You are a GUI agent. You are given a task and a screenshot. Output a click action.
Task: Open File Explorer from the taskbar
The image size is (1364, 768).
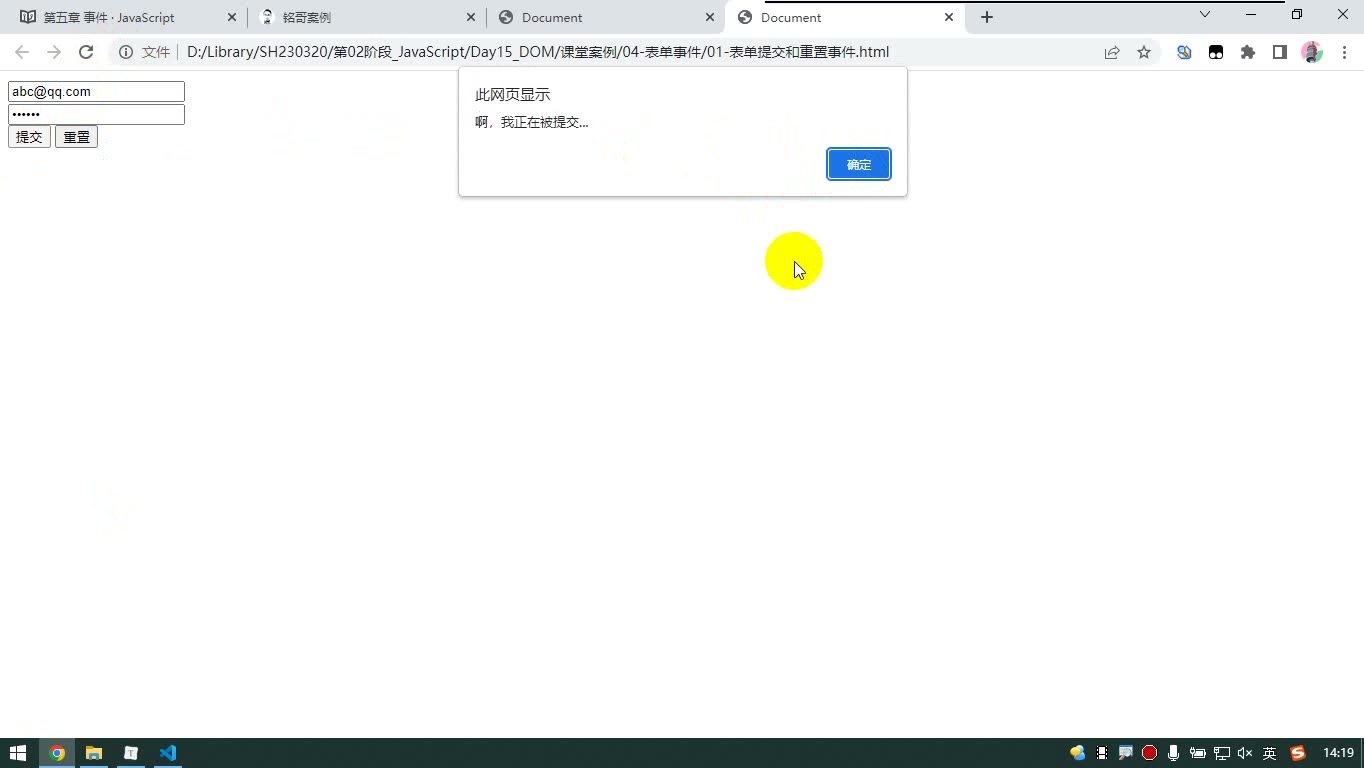94,753
